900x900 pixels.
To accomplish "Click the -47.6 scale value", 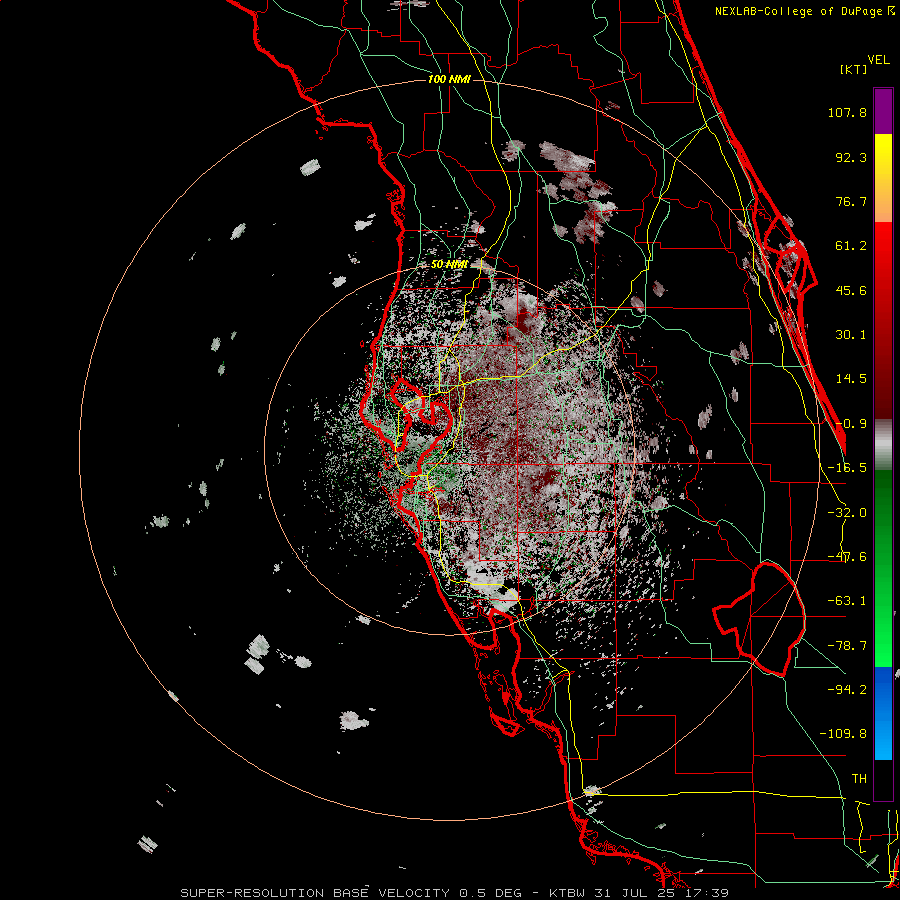I will [847, 557].
